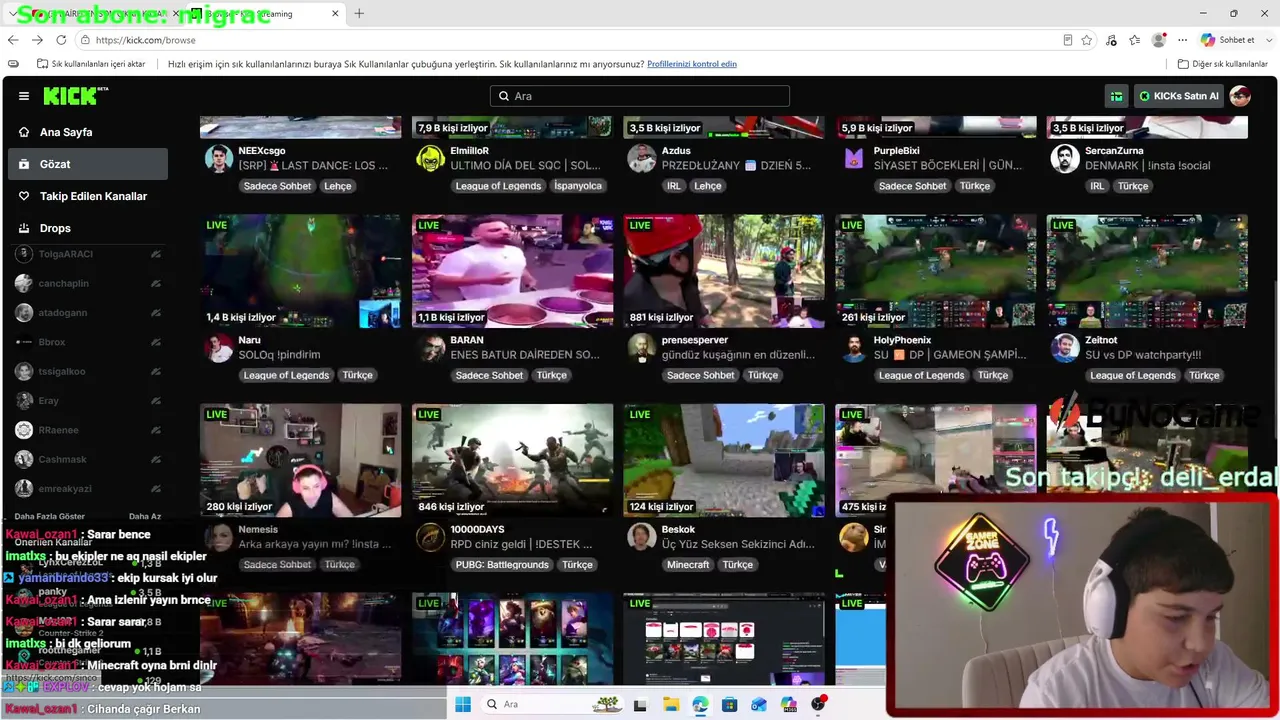Open Outlook from the taskbar
The width and height of the screenshot is (1280, 720).
tap(760, 704)
